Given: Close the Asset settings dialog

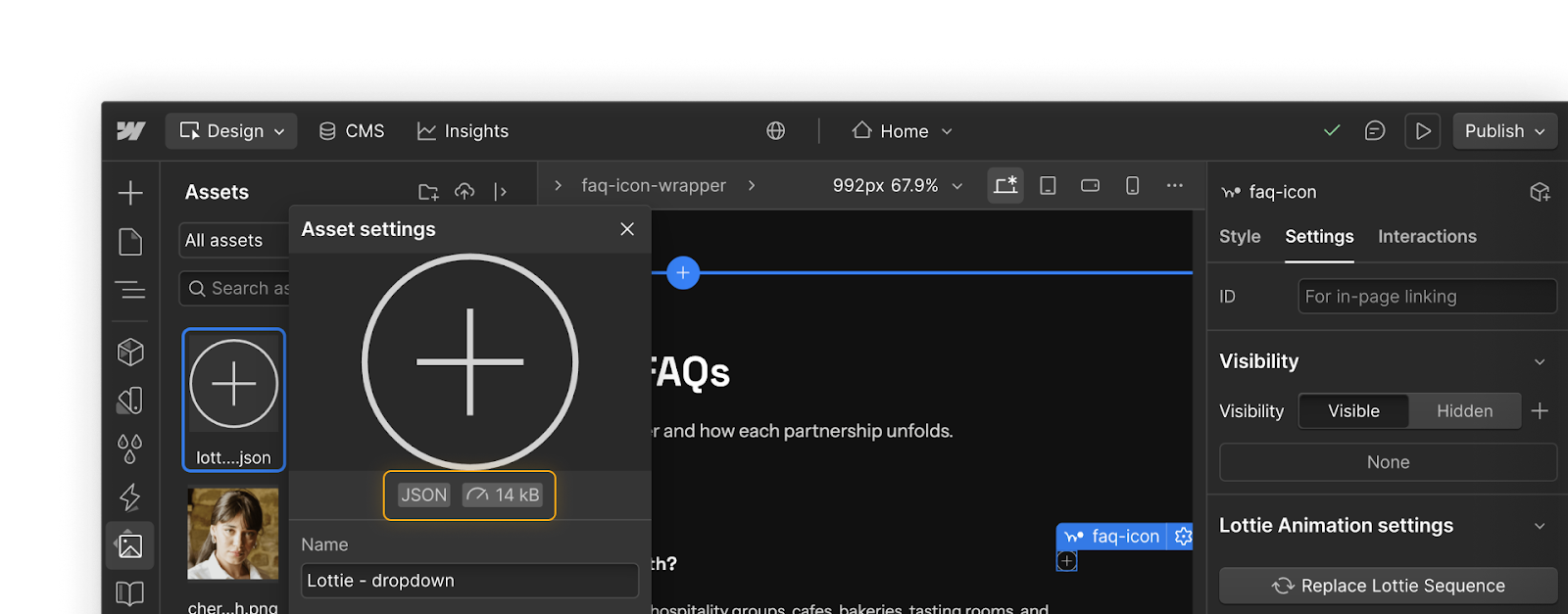Looking at the screenshot, I should tap(627, 229).
